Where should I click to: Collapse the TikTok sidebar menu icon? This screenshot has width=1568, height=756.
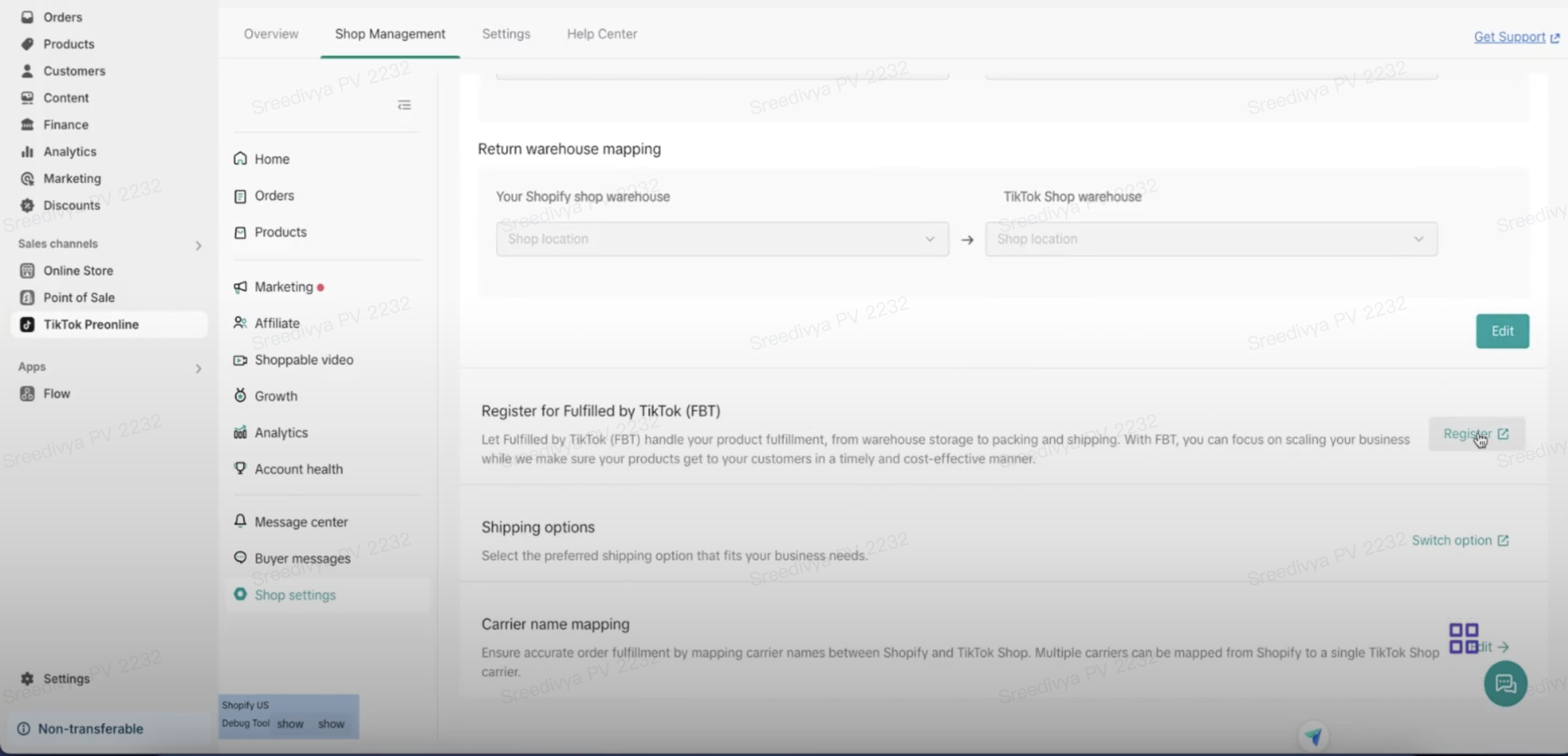[x=404, y=105]
